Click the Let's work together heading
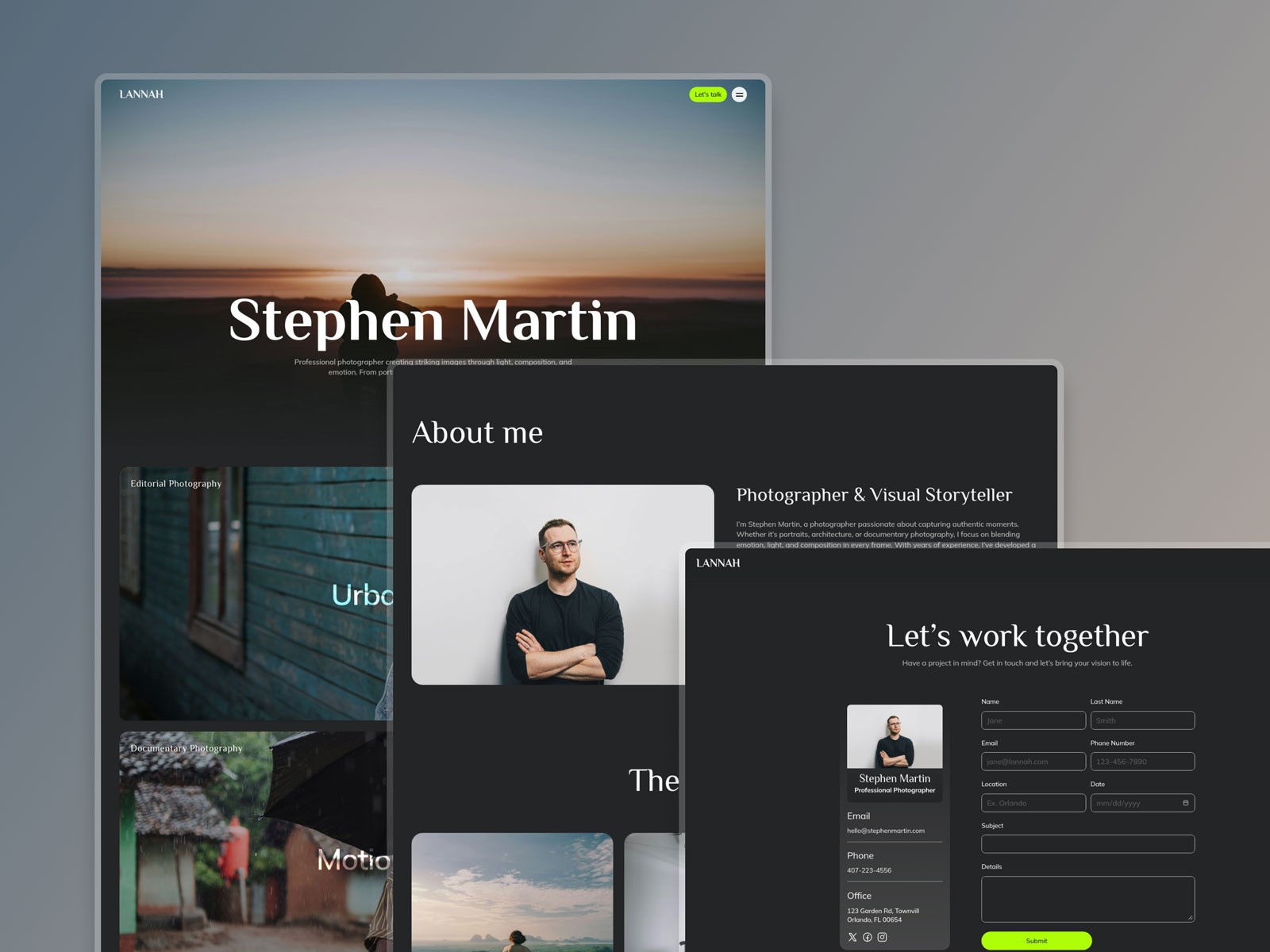The image size is (1270, 952). click(1017, 635)
